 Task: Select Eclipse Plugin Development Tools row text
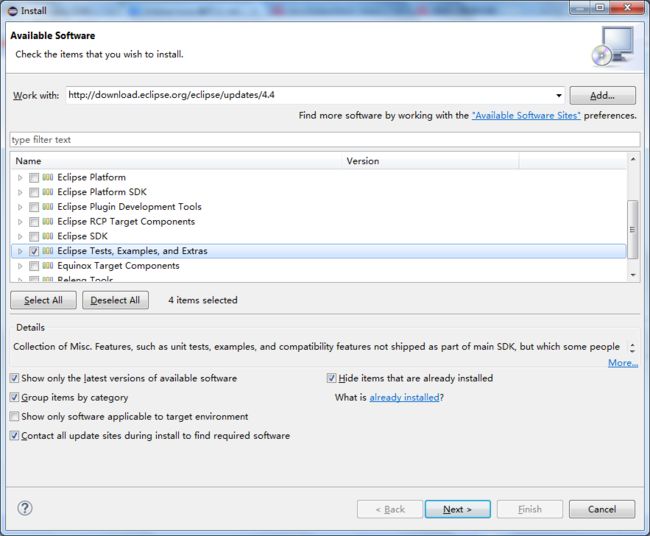[129, 206]
